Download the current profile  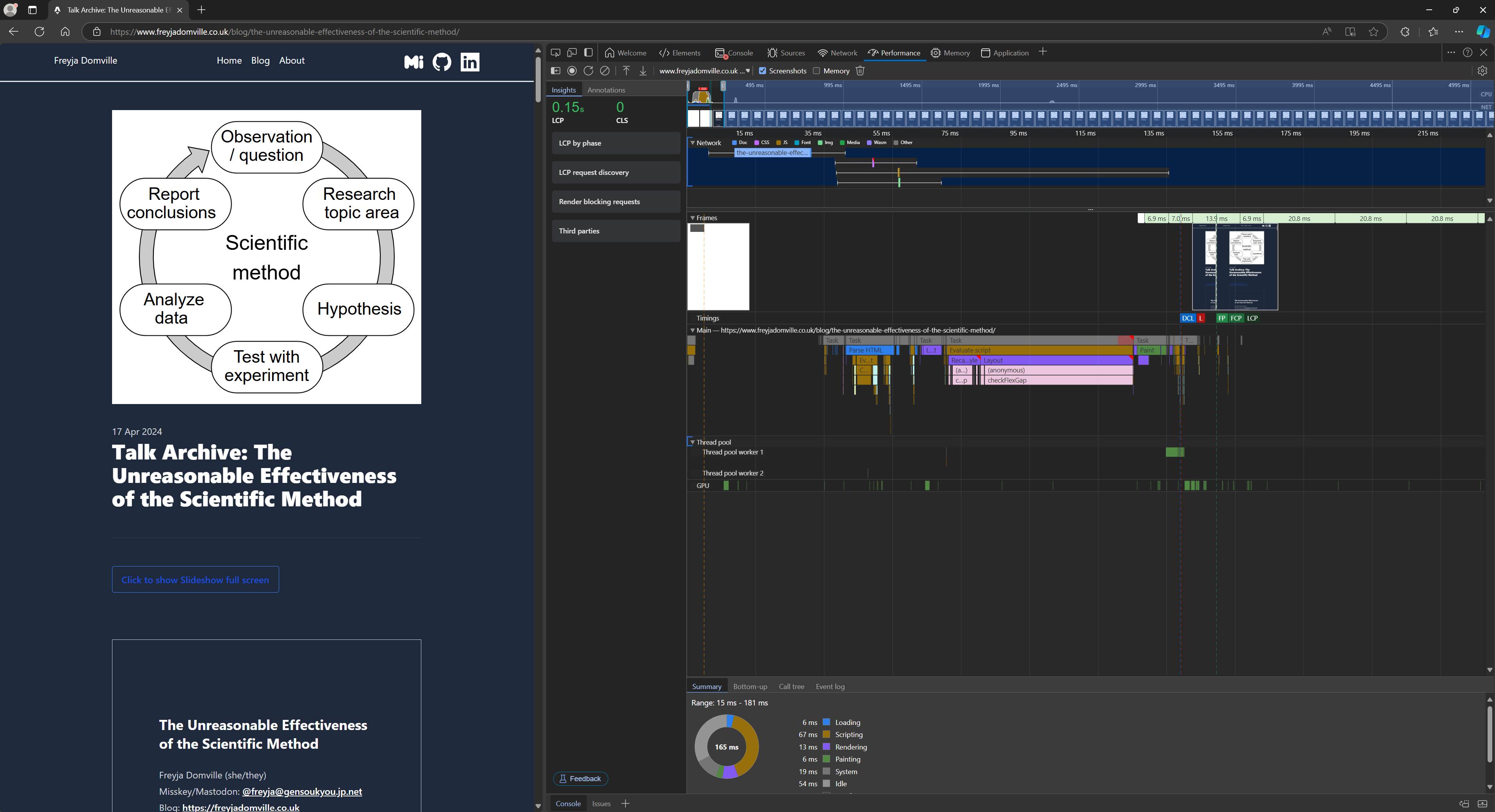(643, 71)
